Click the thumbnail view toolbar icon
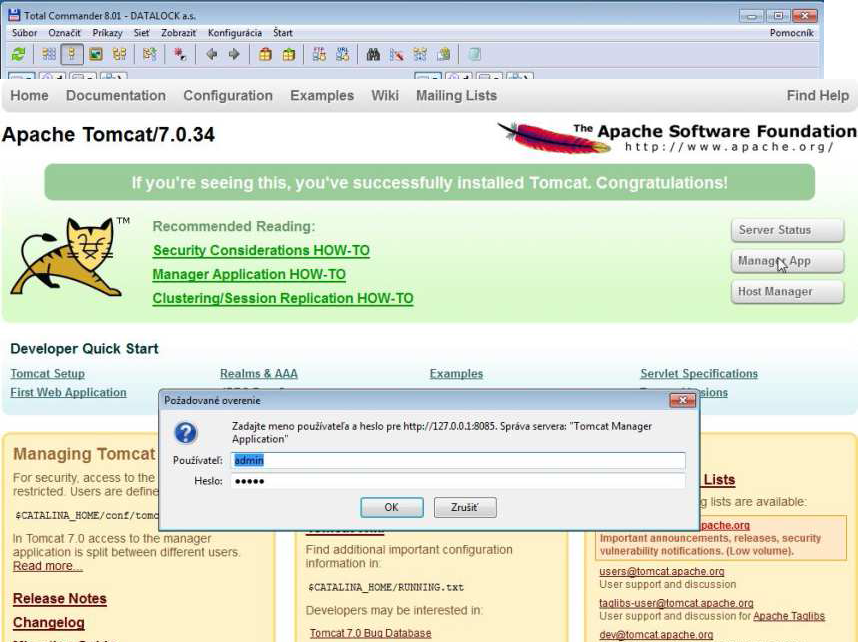The height and width of the screenshot is (642, 858). click(x=96, y=55)
